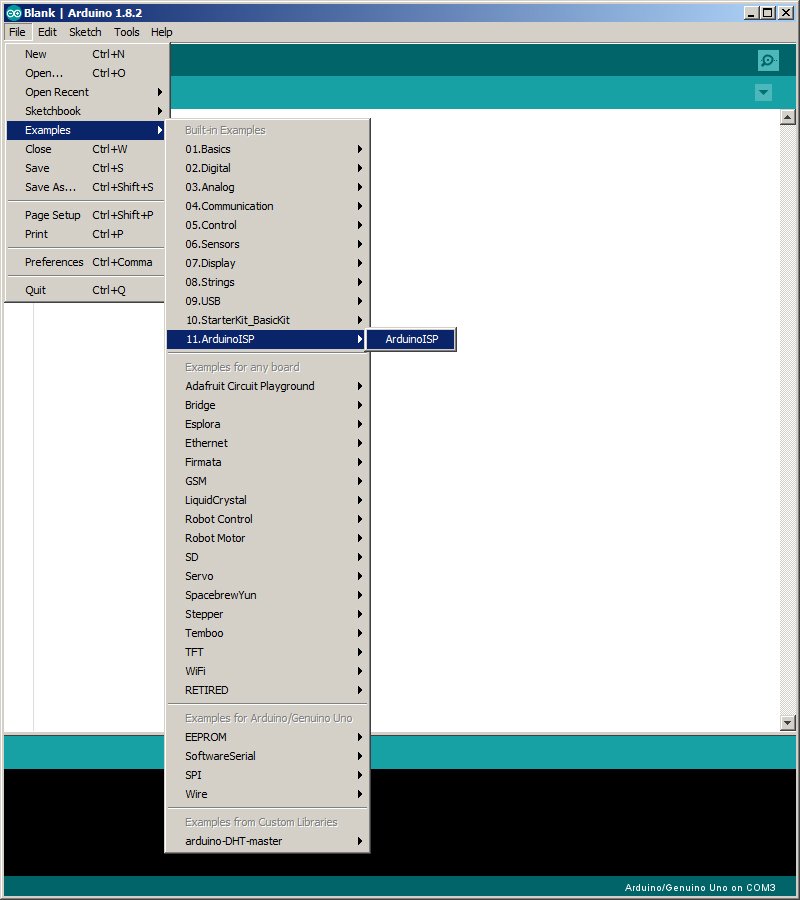Open the EEPROM examples submenu
Viewport: 800px width, 900px height.
click(267, 737)
